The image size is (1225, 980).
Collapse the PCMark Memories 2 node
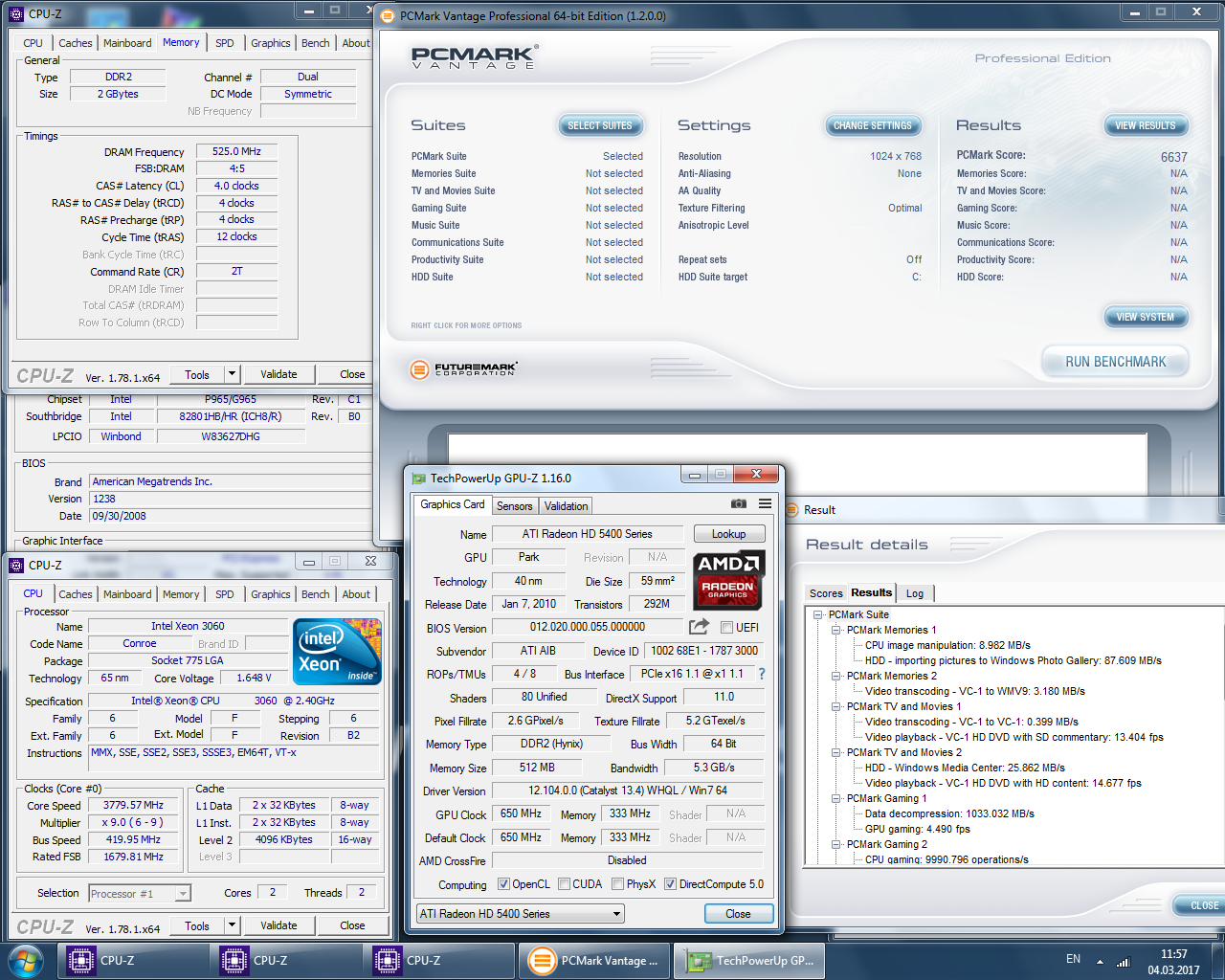[x=836, y=676]
